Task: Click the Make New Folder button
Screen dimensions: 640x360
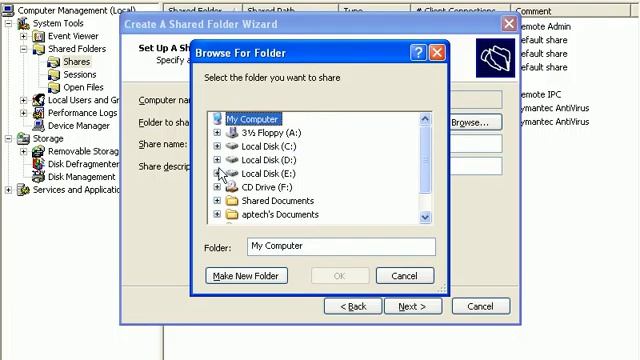Action: [x=246, y=276]
